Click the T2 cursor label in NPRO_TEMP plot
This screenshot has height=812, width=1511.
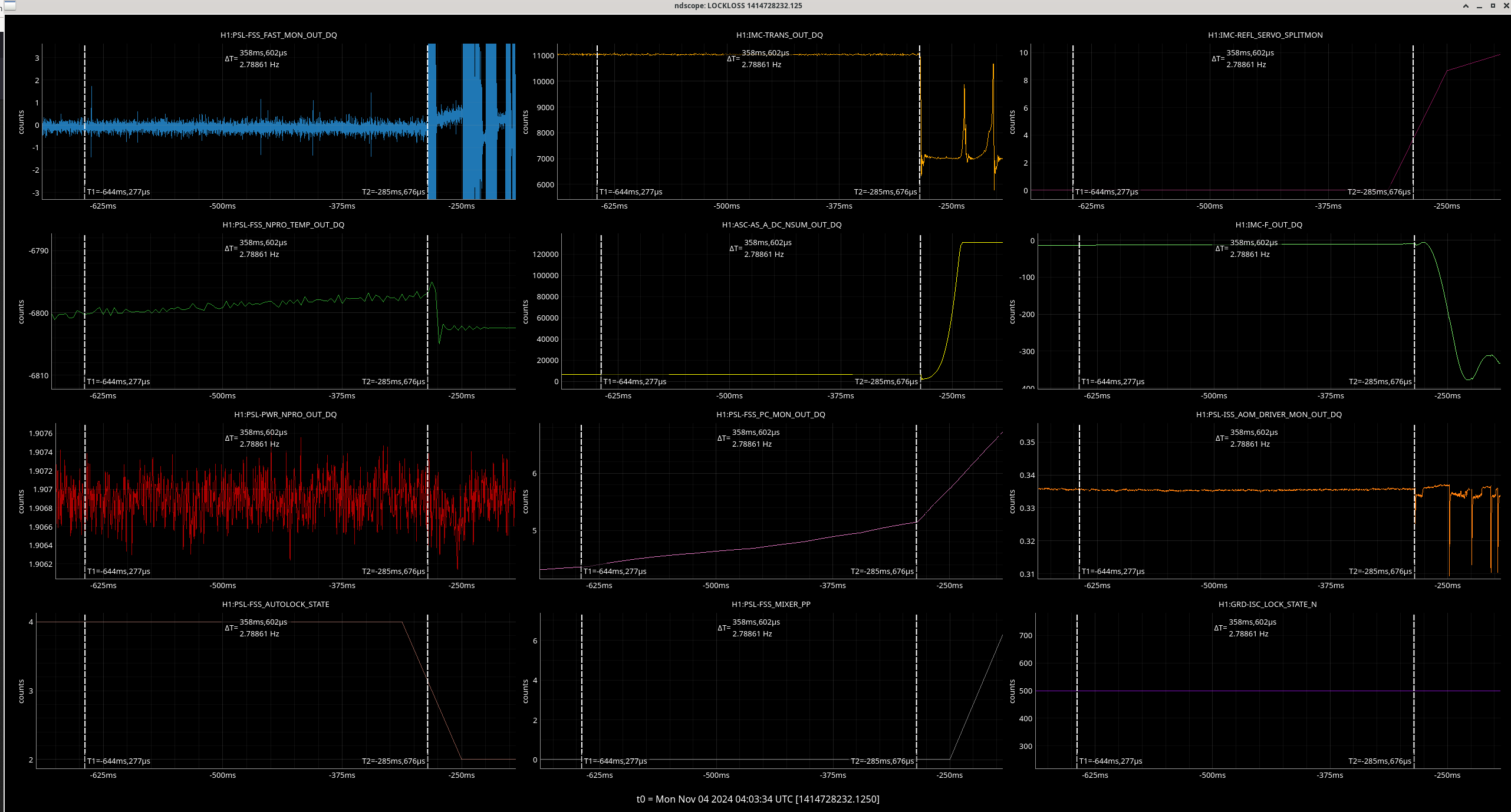click(393, 382)
